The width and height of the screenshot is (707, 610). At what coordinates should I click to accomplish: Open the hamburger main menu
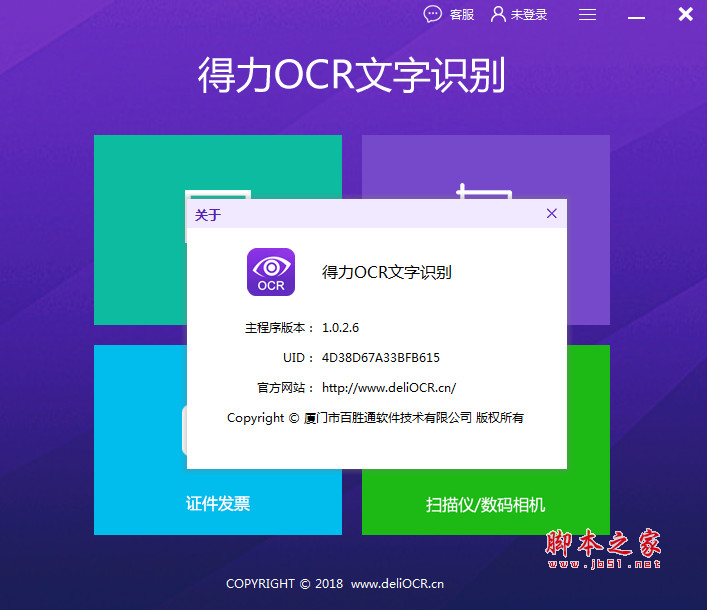tap(587, 15)
